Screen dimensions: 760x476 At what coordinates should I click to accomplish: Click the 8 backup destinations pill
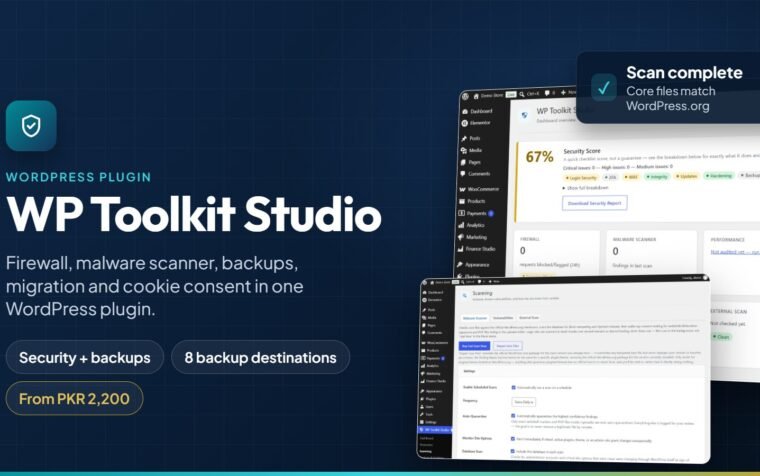[260, 357]
